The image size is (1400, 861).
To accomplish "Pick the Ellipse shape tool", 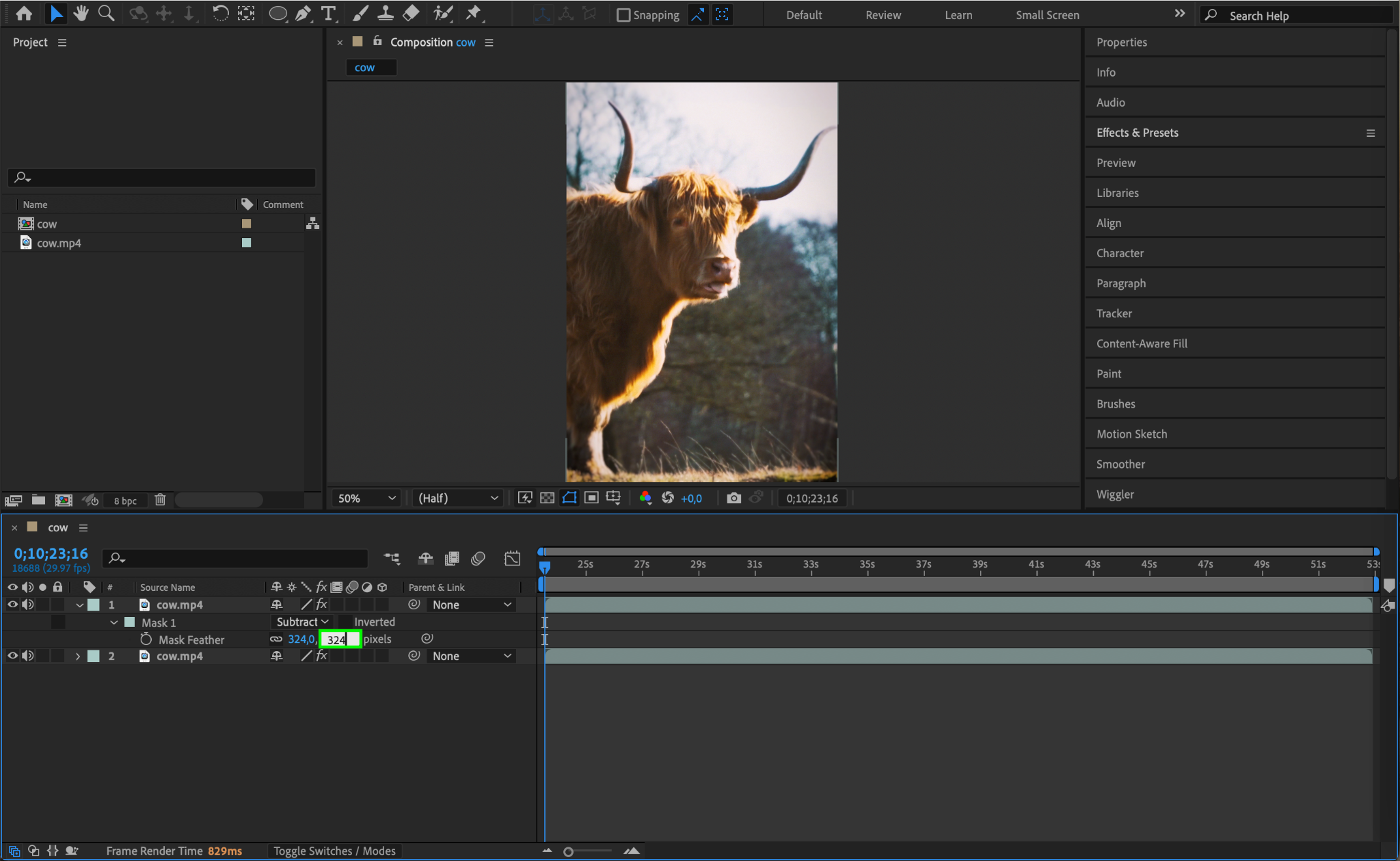I will click(278, 14).
